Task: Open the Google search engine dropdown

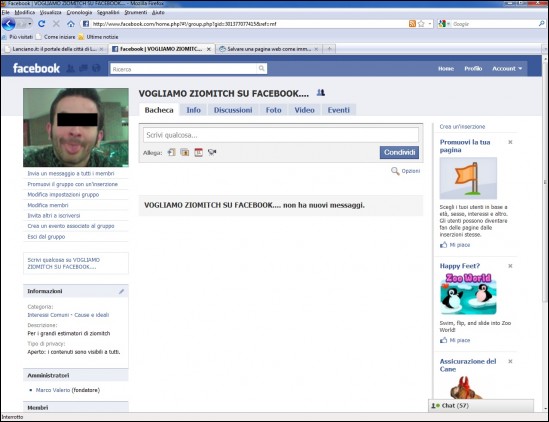Action: tap(444, 24)
